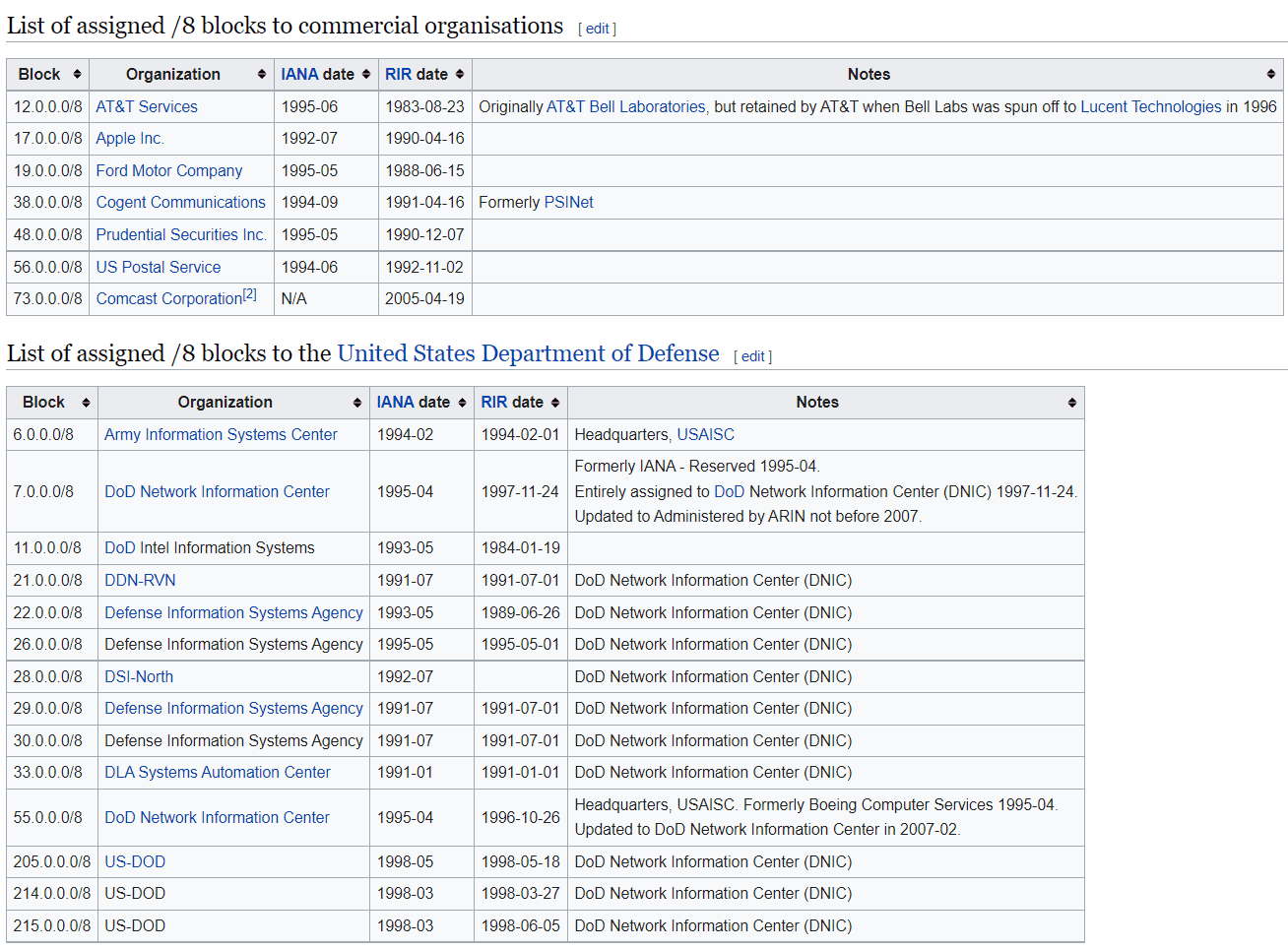Open DoD Network Information Center link for 55.0.0.0/8
Image resolution: width=1288 pixels, height=950 pixels.
pos(217,818)
